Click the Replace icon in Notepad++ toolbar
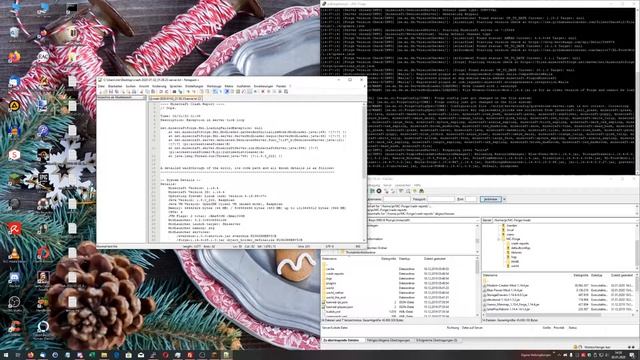The width and height of the screenshot is (640, 360). (181, 91)
